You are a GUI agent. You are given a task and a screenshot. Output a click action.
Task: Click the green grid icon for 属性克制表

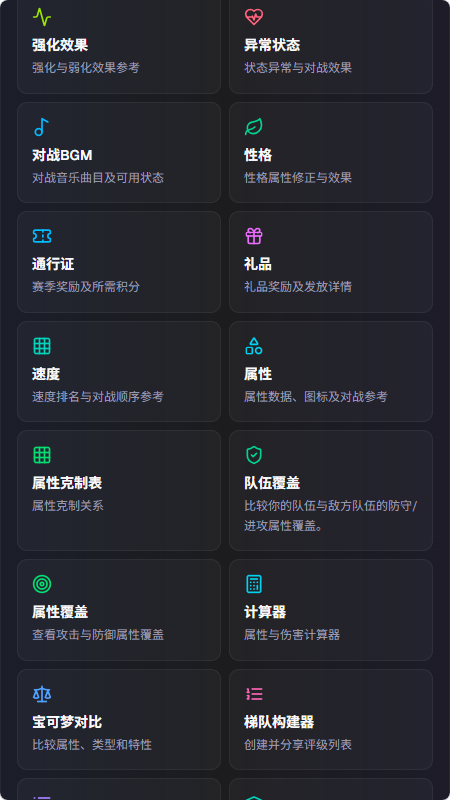coord(42,455)
